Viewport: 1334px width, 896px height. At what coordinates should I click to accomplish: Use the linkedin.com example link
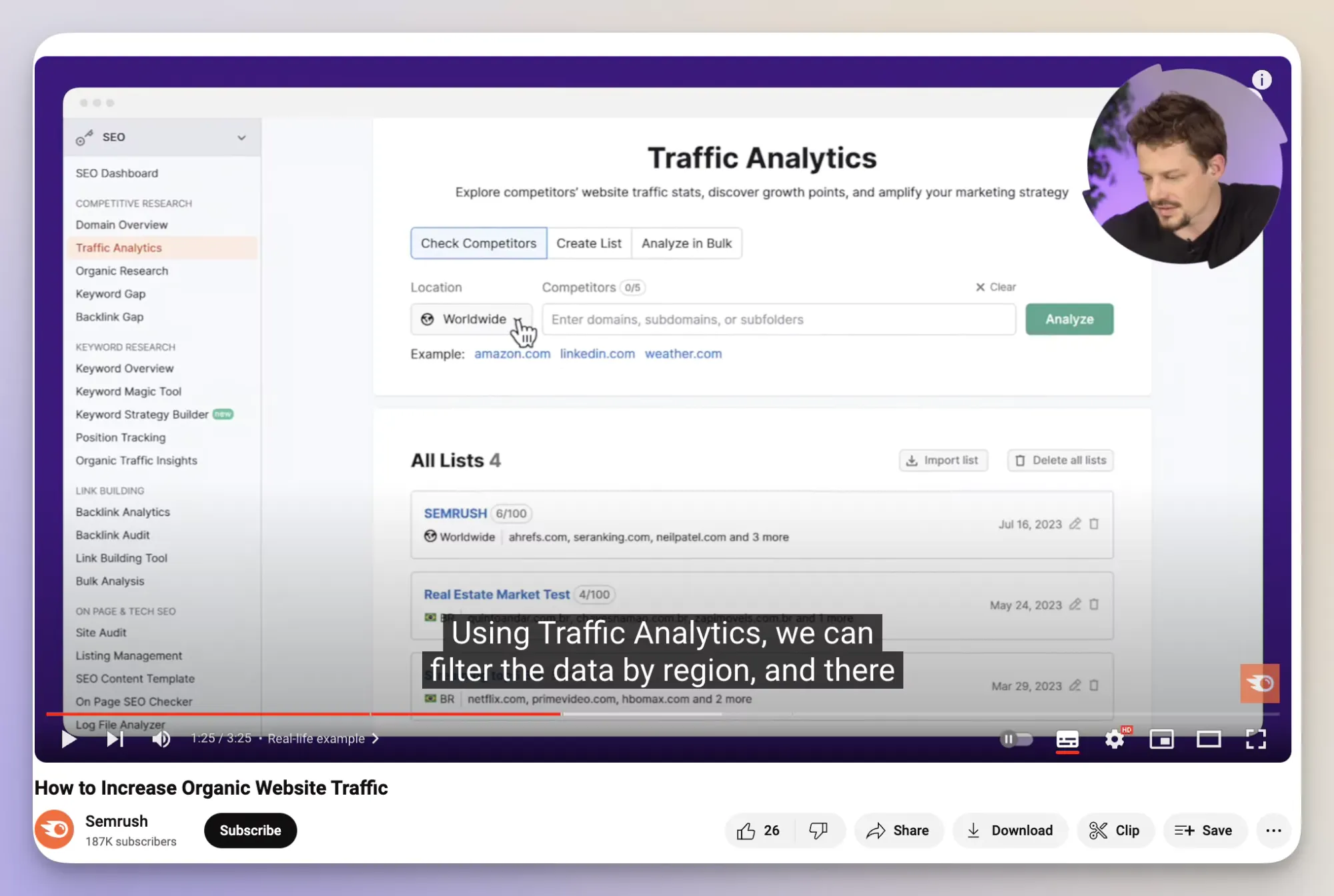(597, 354)
